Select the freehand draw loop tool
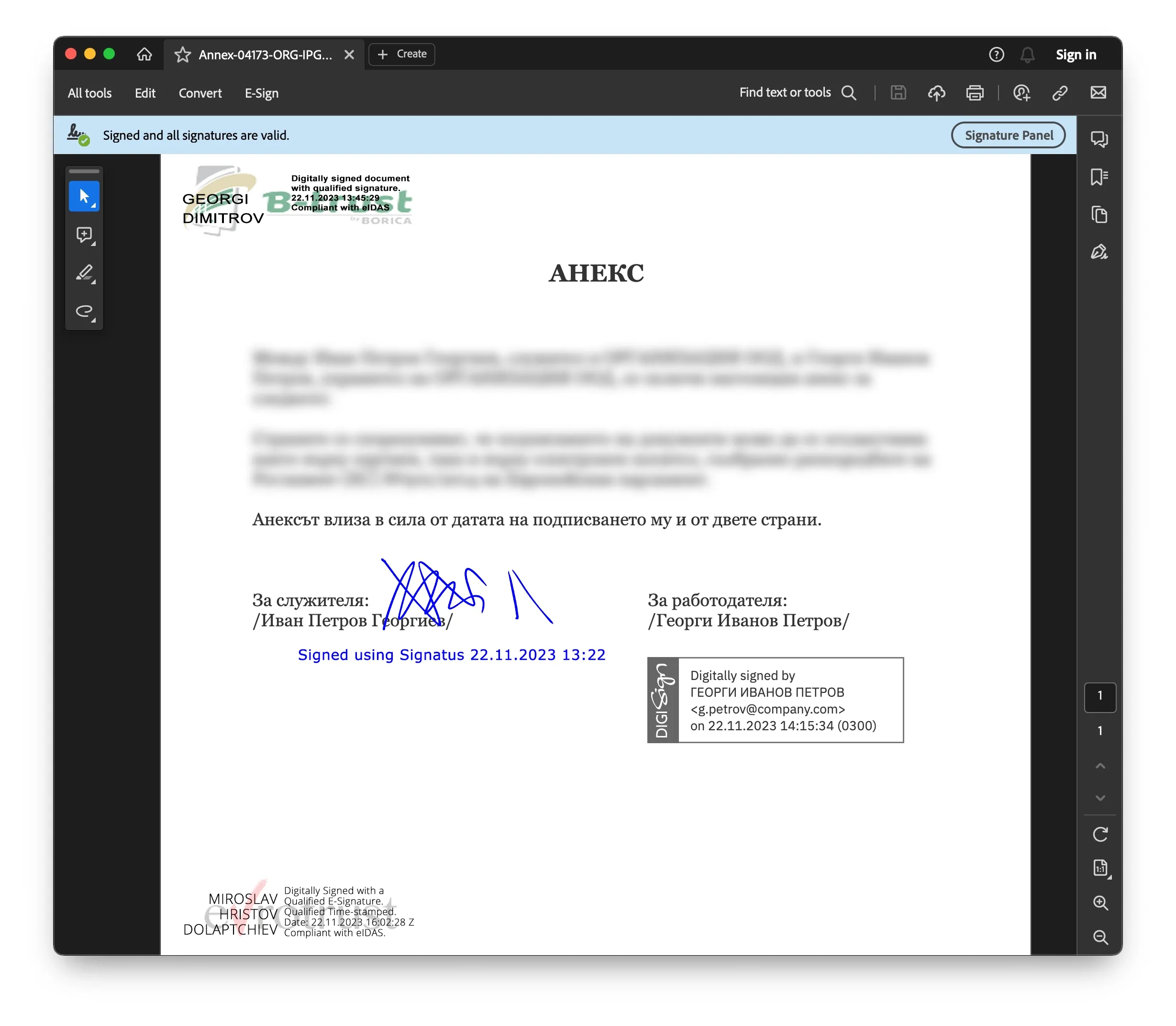 point(84,312)
